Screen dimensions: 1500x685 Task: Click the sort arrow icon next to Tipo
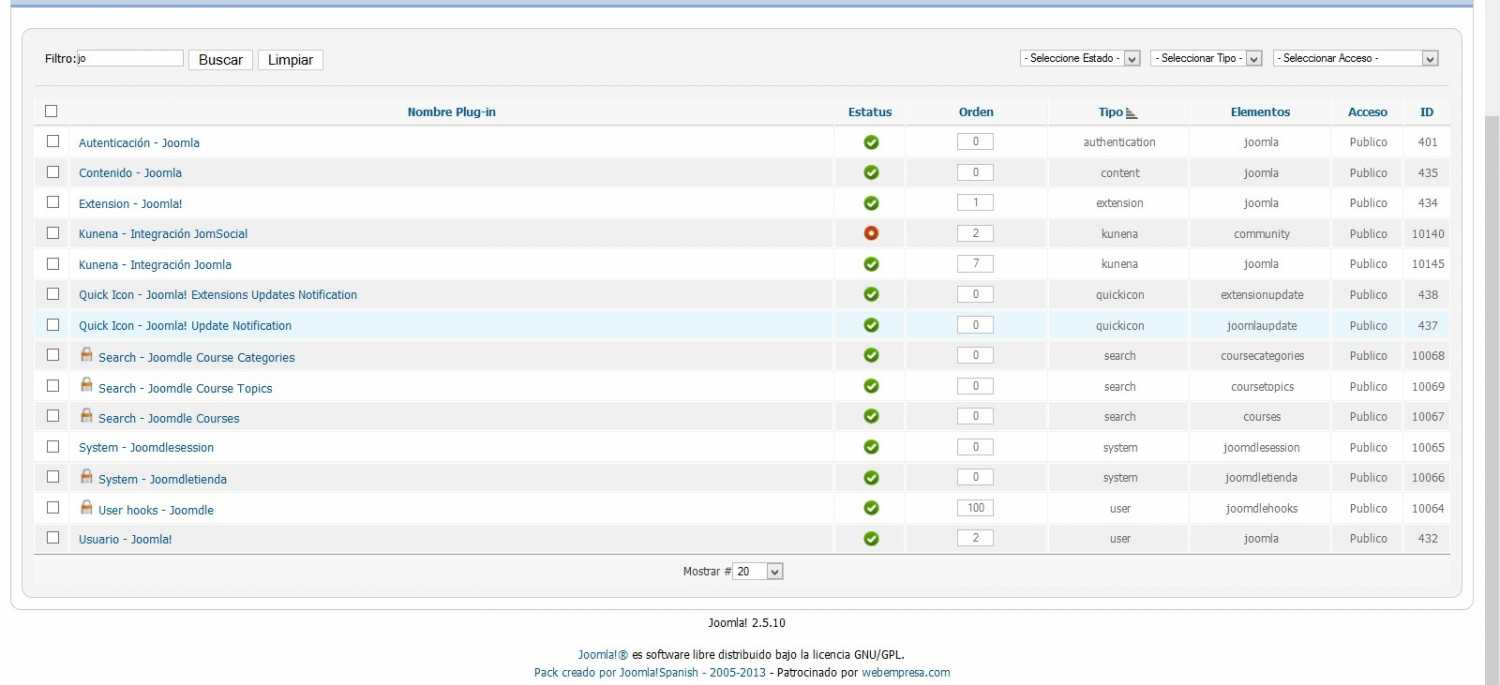1132,113
